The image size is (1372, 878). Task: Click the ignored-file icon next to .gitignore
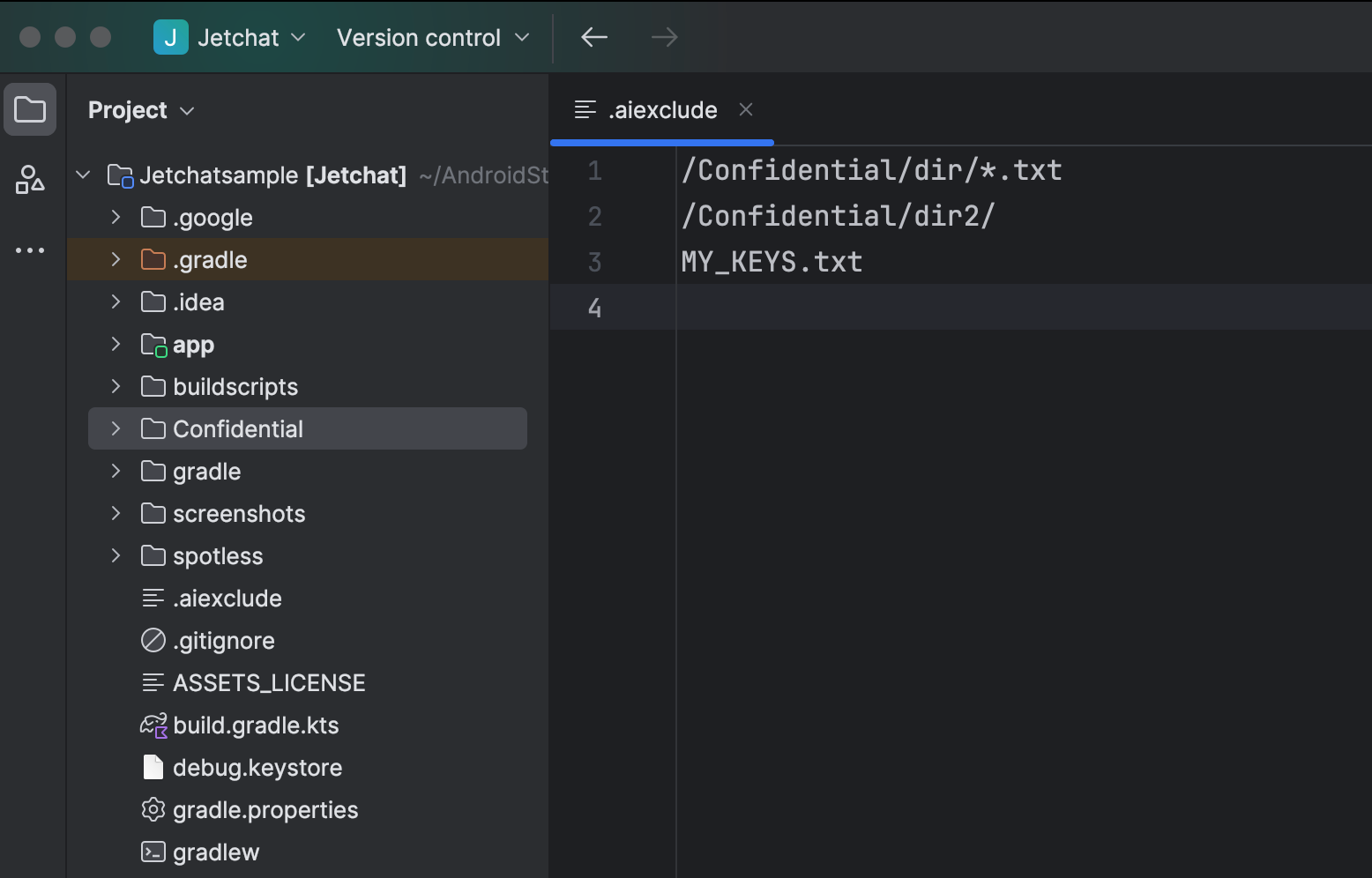click(x=153, y=640)
